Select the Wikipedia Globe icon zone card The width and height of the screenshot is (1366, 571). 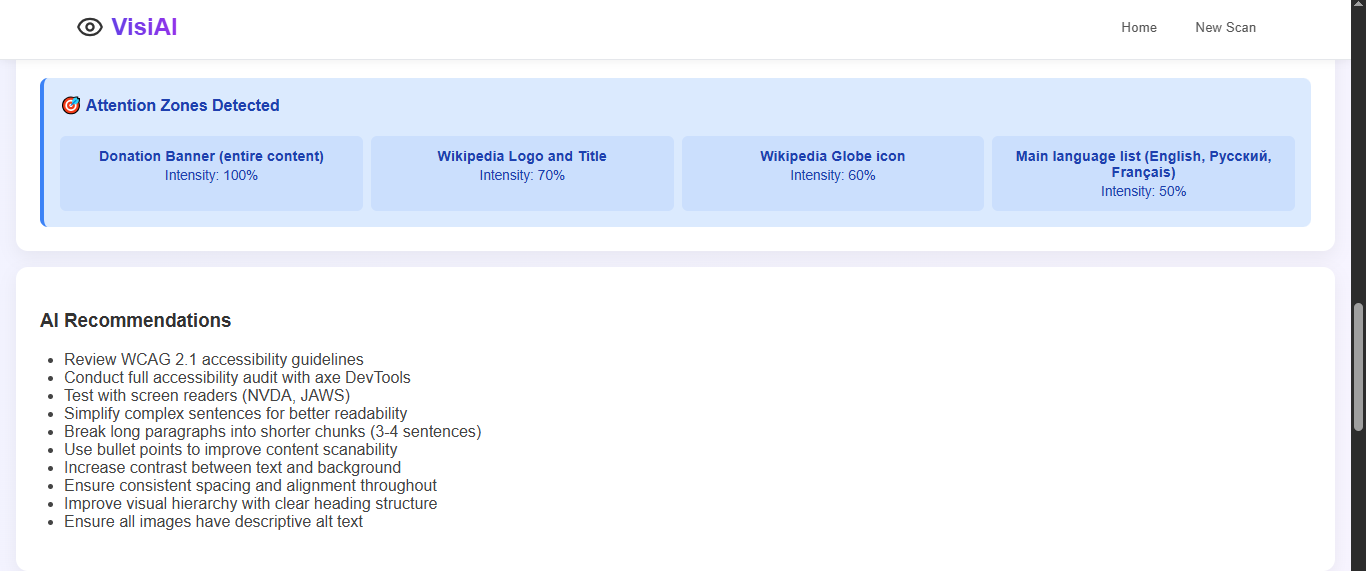tap(833, 173)
